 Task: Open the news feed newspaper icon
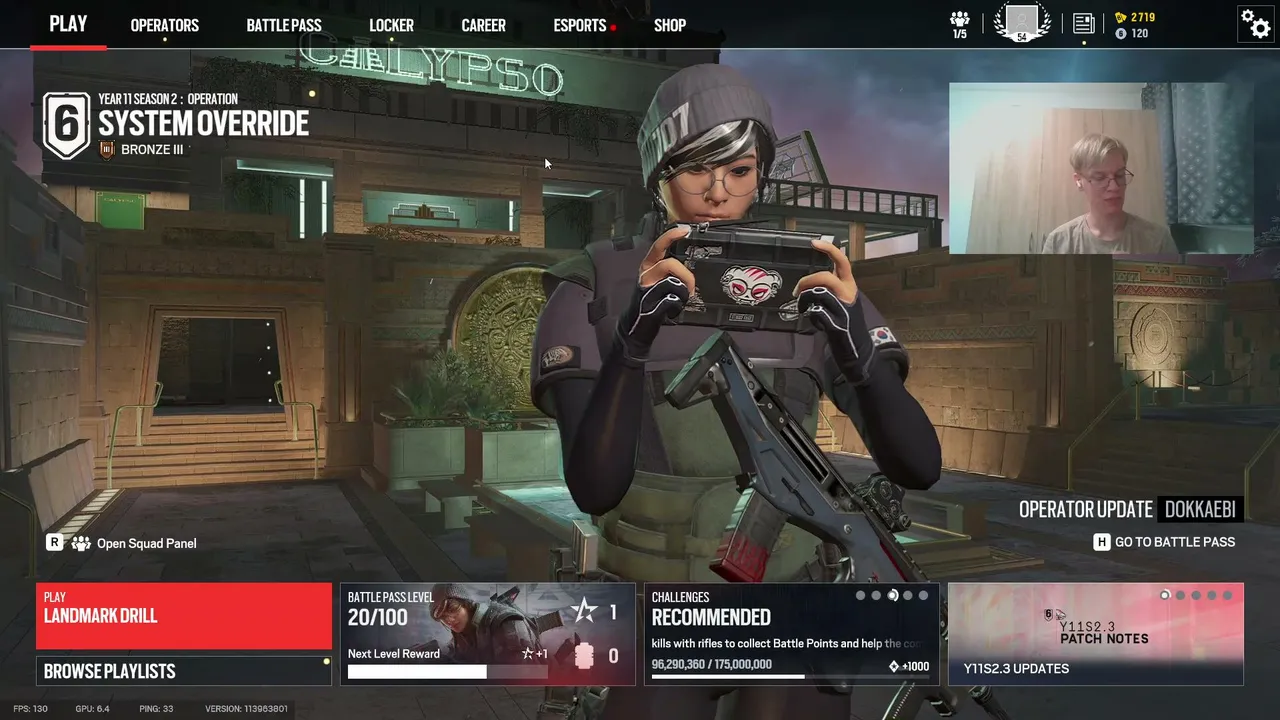click(x=1083, y=23)
